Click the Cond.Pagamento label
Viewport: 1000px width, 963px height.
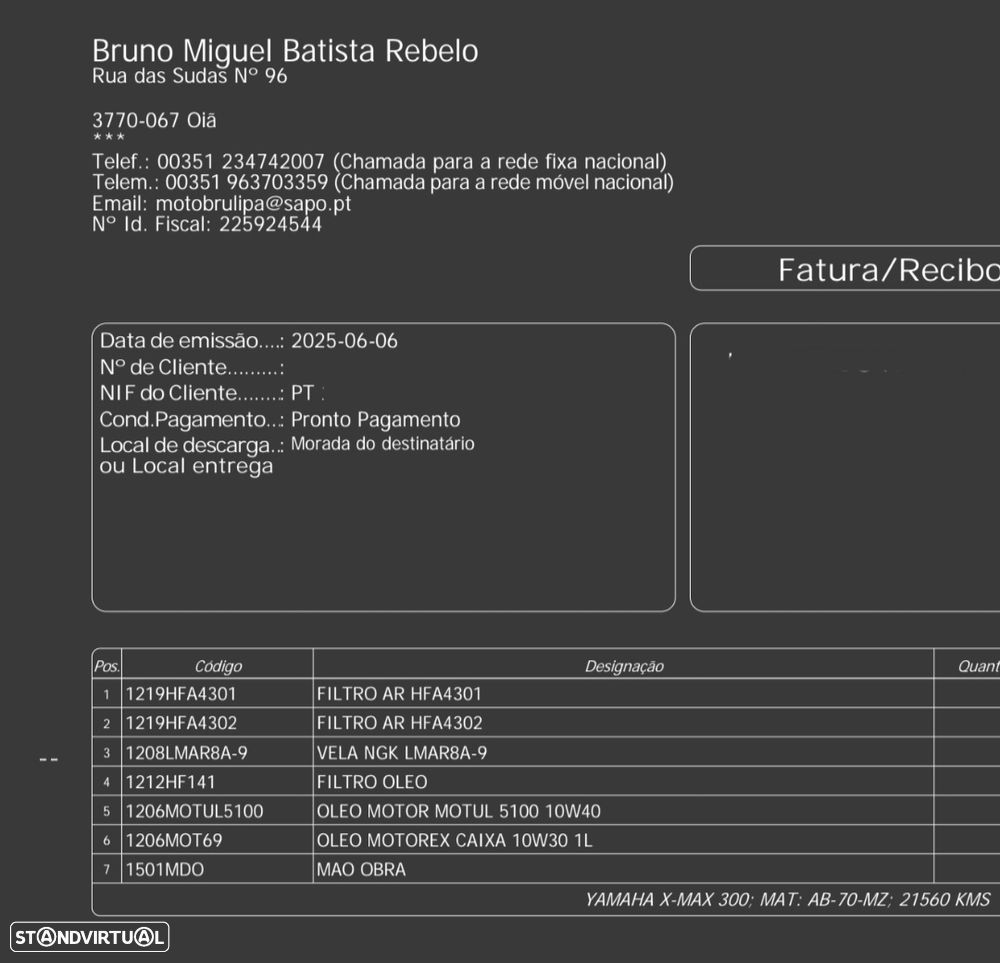click(x=191, y=420)
